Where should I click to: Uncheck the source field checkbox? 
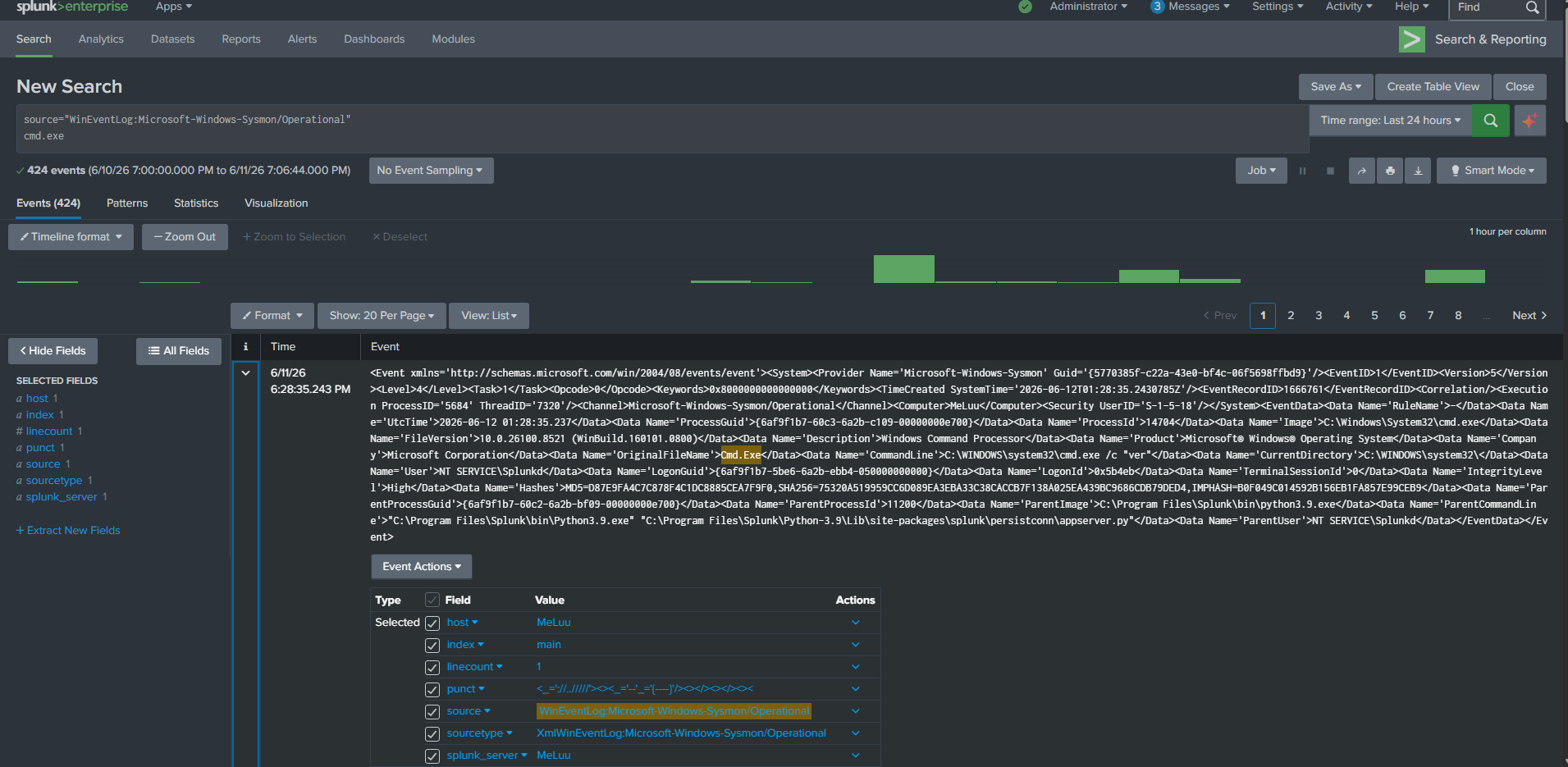click(x=432, y=712)
